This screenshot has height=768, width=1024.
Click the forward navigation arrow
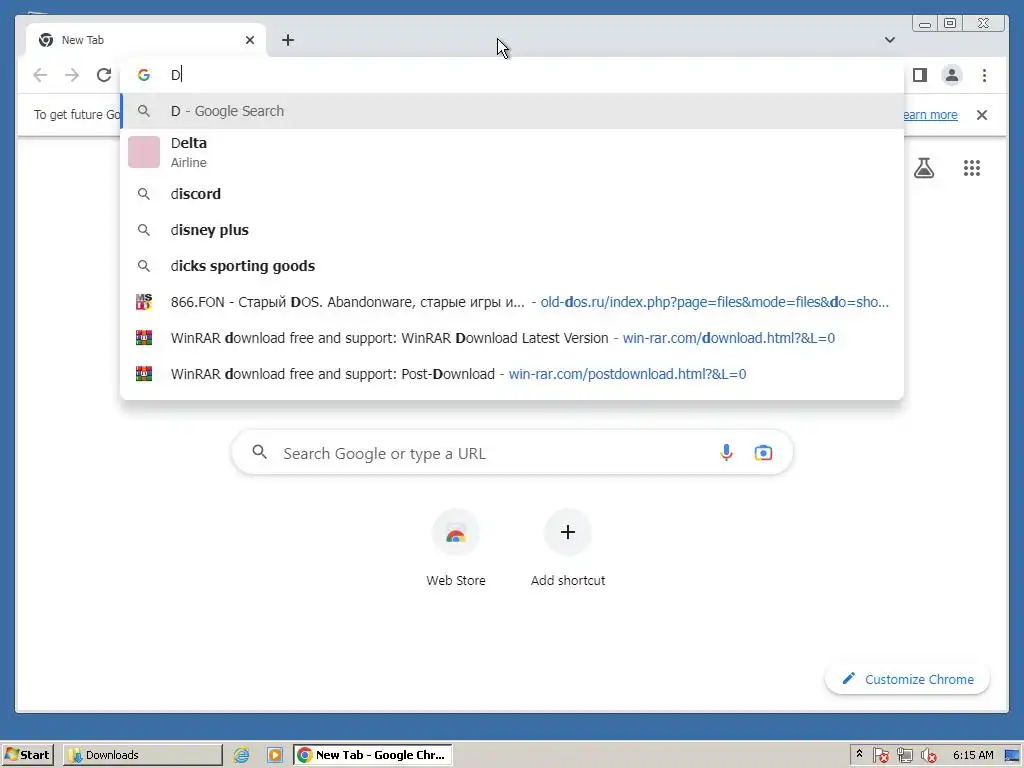72,75
